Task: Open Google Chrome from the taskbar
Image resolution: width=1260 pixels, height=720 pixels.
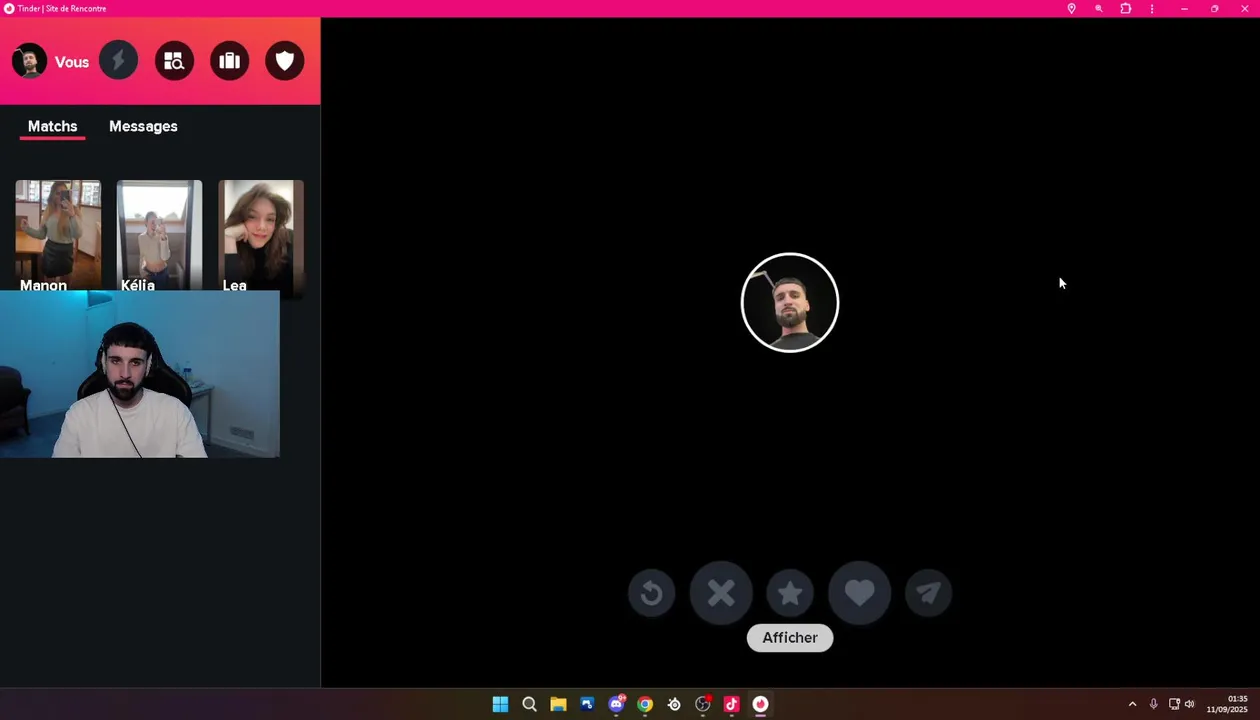Action: pos(645,704)
